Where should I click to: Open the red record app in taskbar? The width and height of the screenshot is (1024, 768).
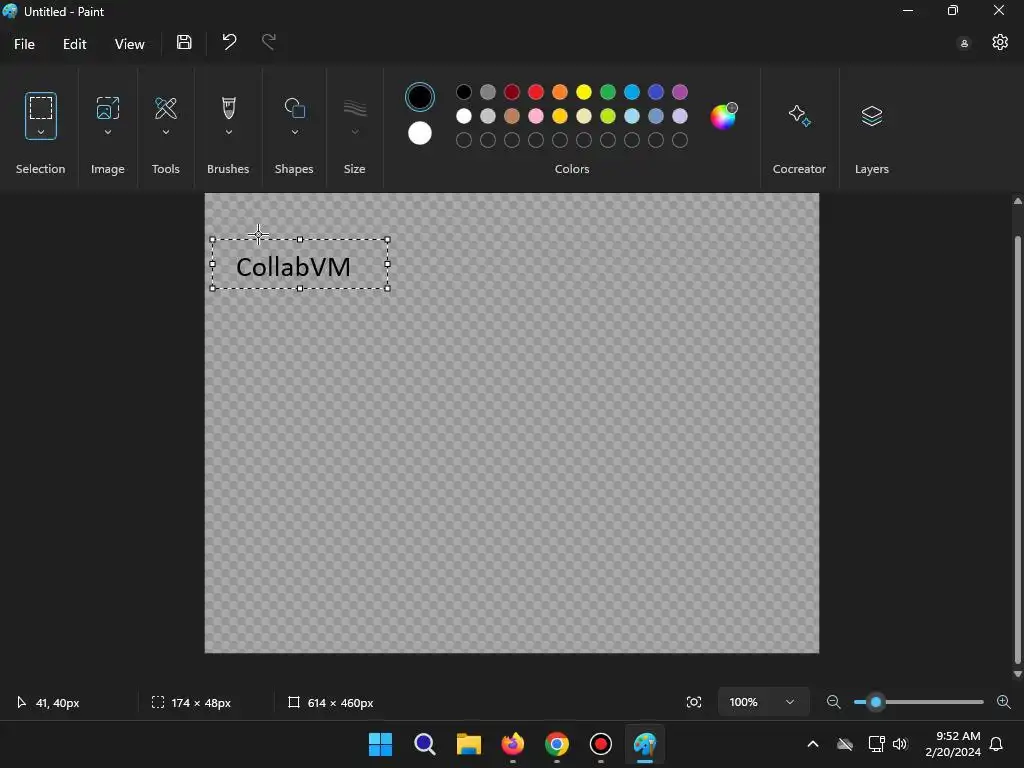click(x=600, y=744)
